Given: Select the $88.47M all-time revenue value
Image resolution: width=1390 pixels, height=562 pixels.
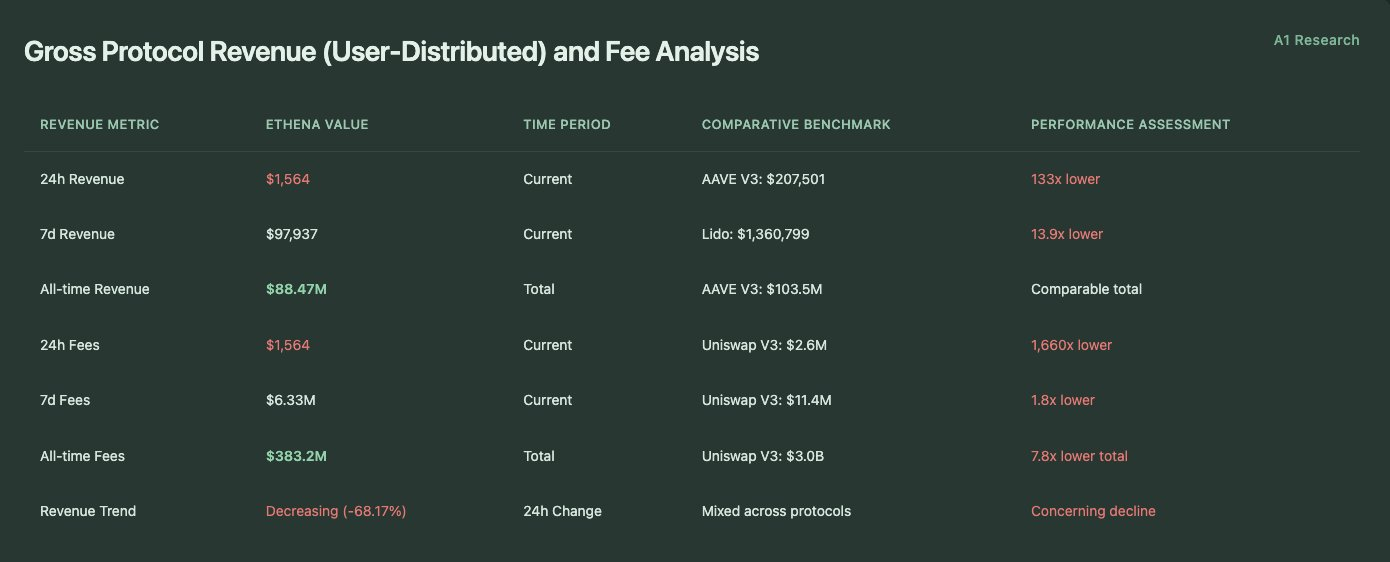Looking at the screenshot, I should coord(296,289).
